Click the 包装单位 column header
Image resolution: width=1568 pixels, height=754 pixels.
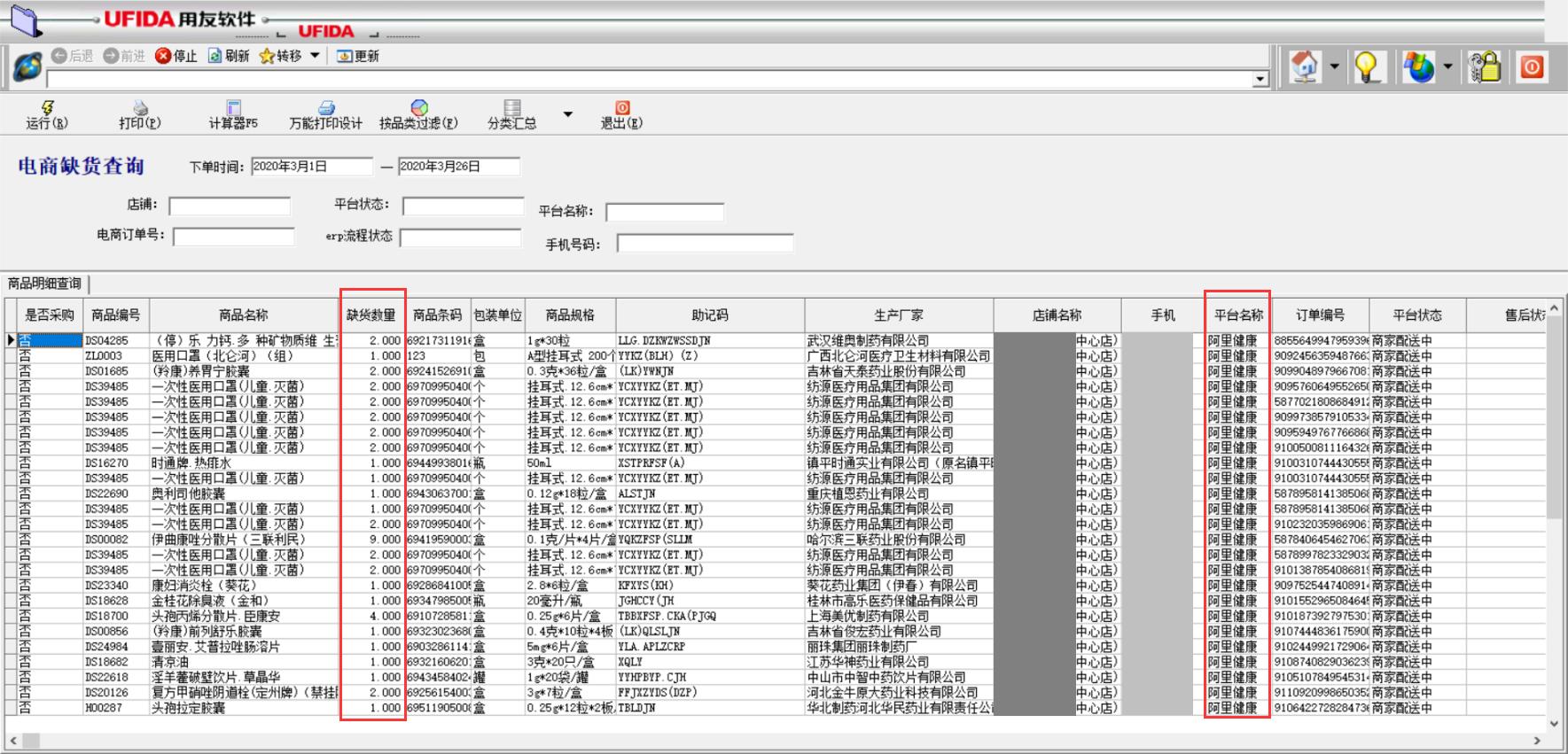click(498, 315)
